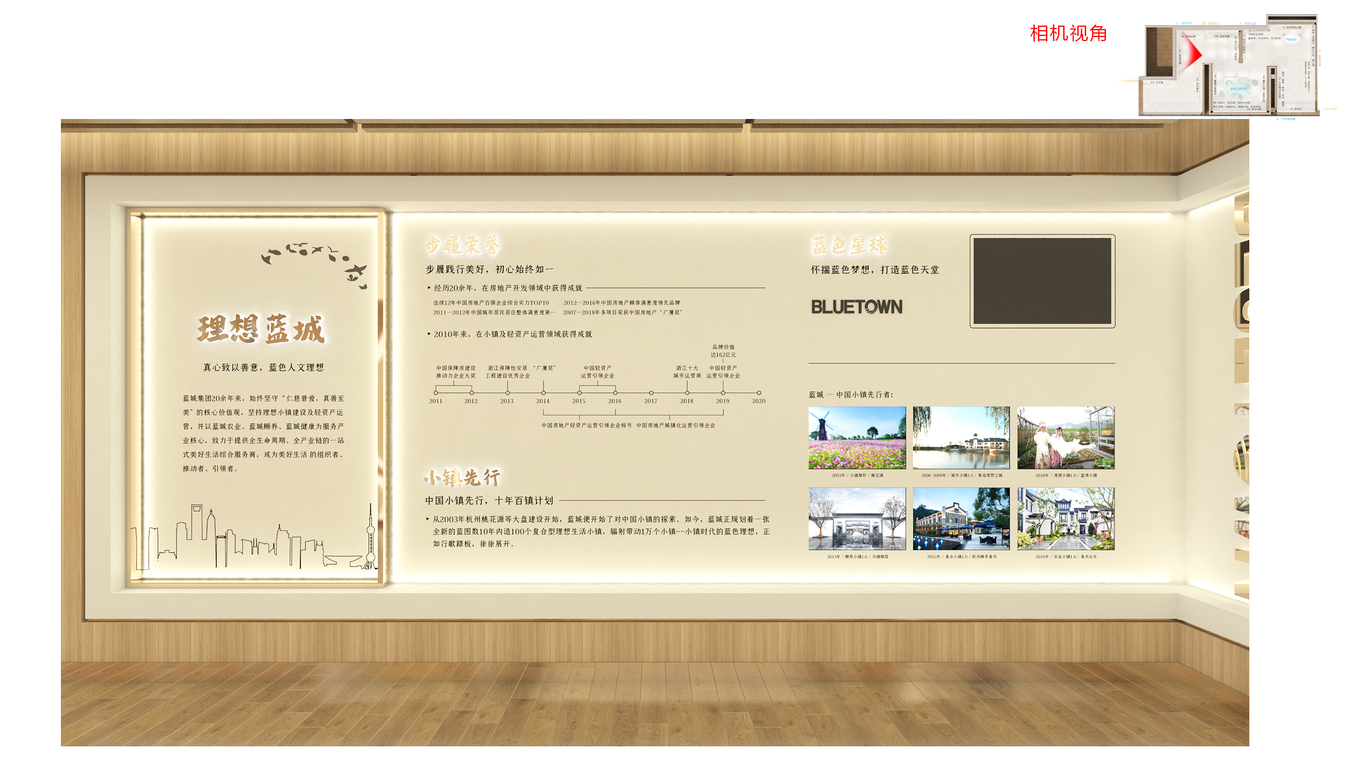
Task: Click the '蓝城 — 中国小镇先行者' caption
Action: [x=852, y=394]
